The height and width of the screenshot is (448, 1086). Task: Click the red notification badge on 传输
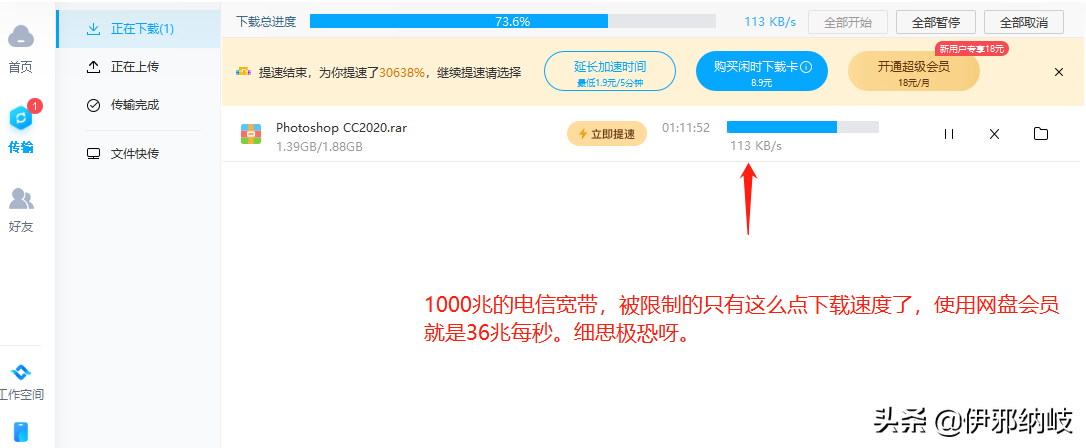click(x=35, y=106)
